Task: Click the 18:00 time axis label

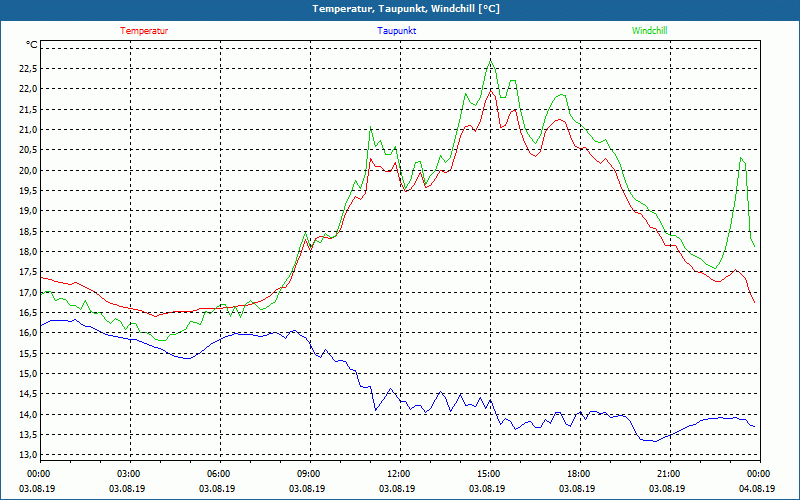Action: click(581, 474)
